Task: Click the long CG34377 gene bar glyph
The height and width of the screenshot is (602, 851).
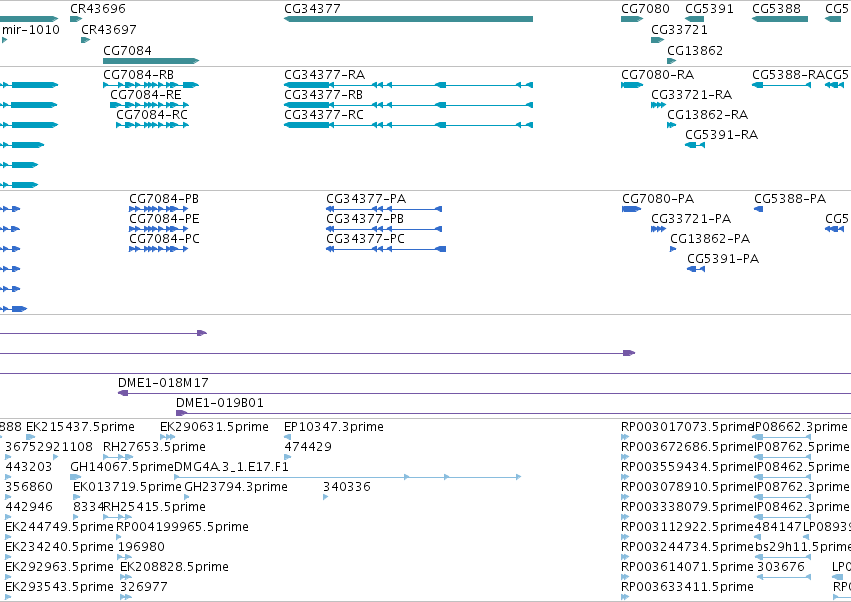Action: [x=408, y=19]
